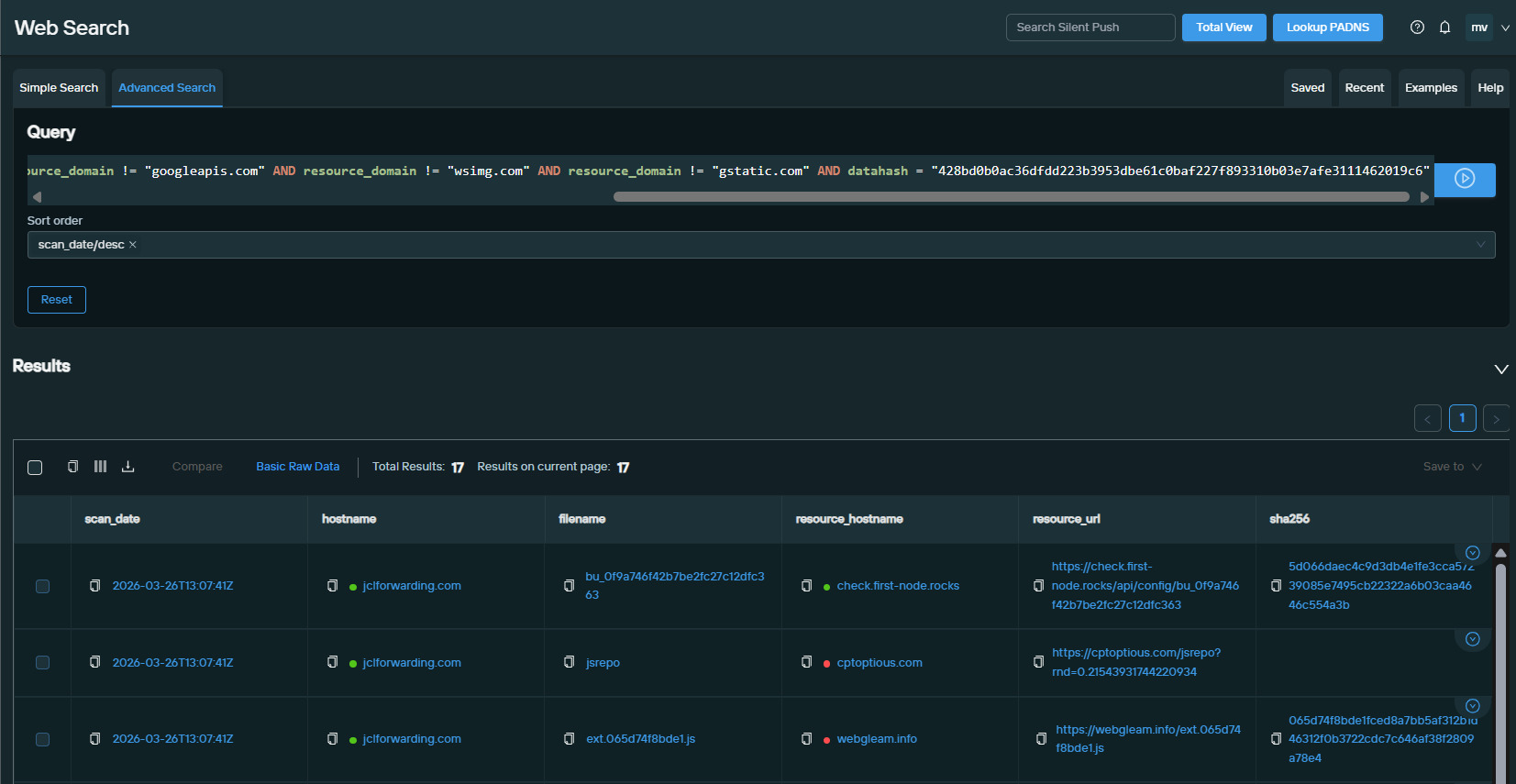Open the column selector icon in the results toolbar
This screenshot has height=784, width=1516.
pyautogui.click(x=100, y=467)
